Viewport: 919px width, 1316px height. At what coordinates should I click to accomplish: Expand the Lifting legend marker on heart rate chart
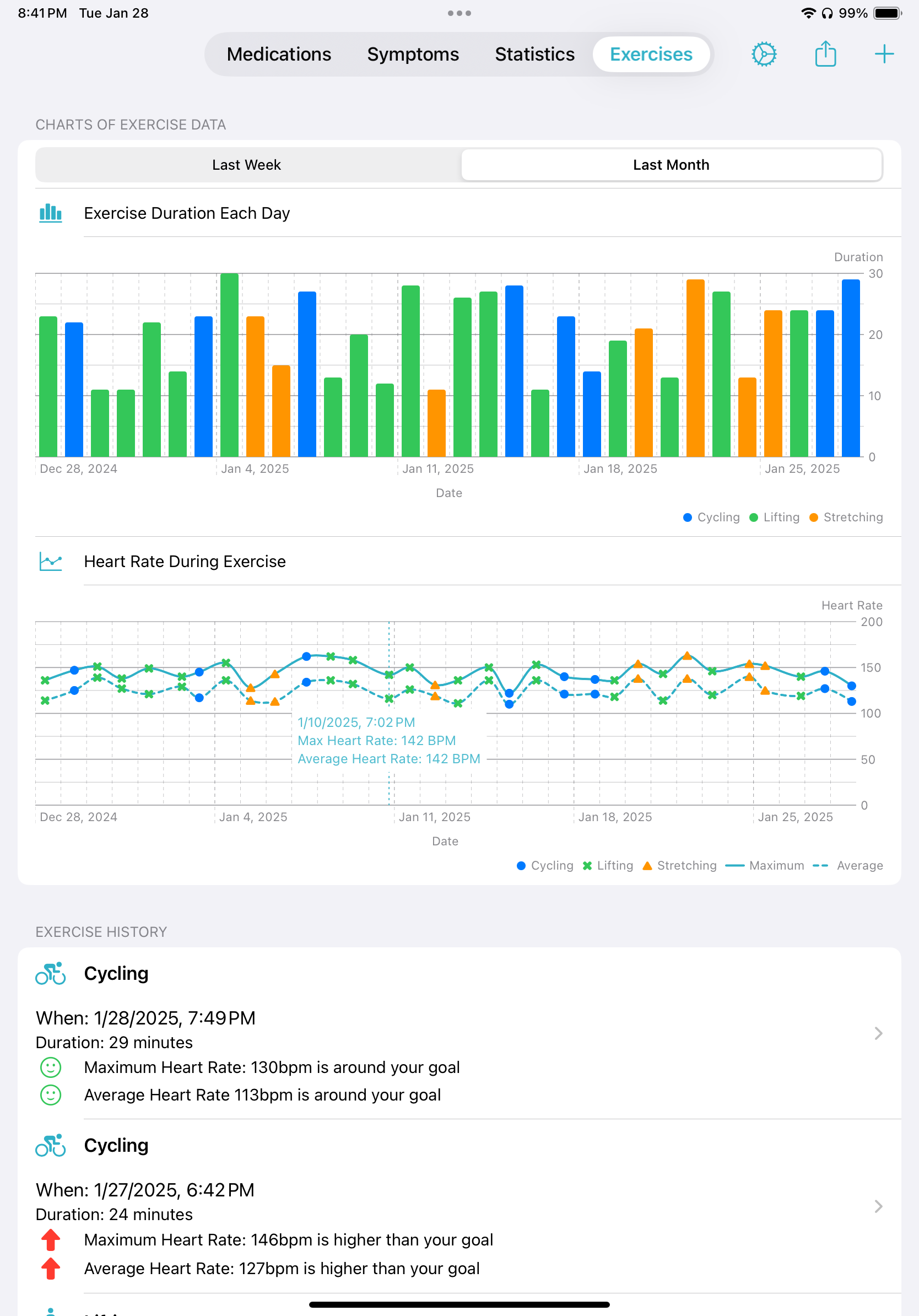click(609, 866)
